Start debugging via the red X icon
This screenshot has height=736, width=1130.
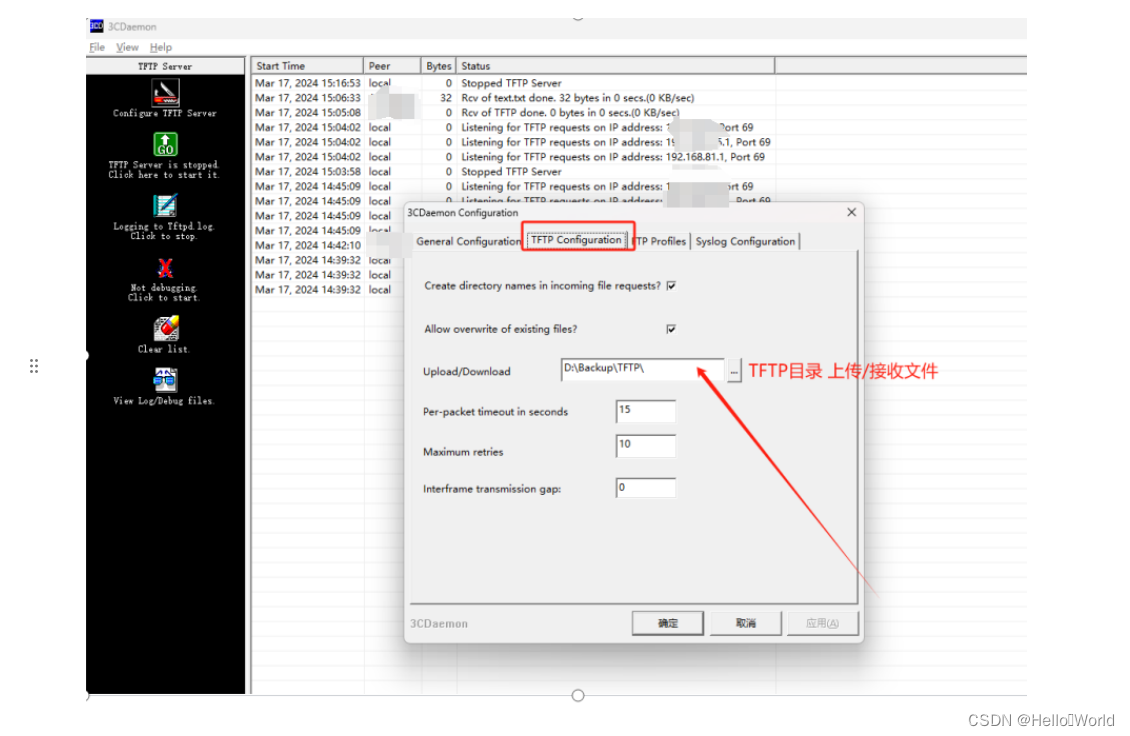pyautogui.click(x=165, y=268)
